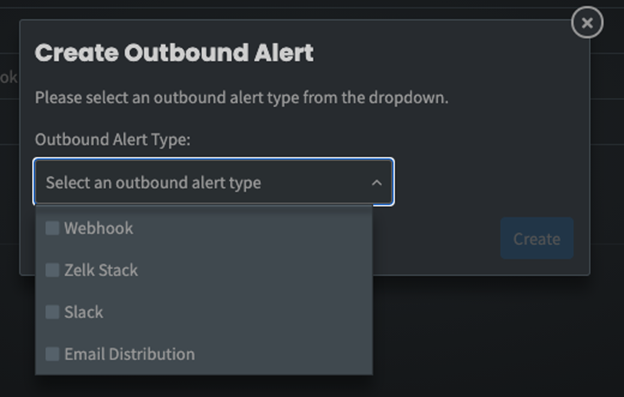Click the Outbound Alert Type field label
Image resolution: width=624 pixels, height=397 pixels.
pyautogui.click(x=113, y=140)
